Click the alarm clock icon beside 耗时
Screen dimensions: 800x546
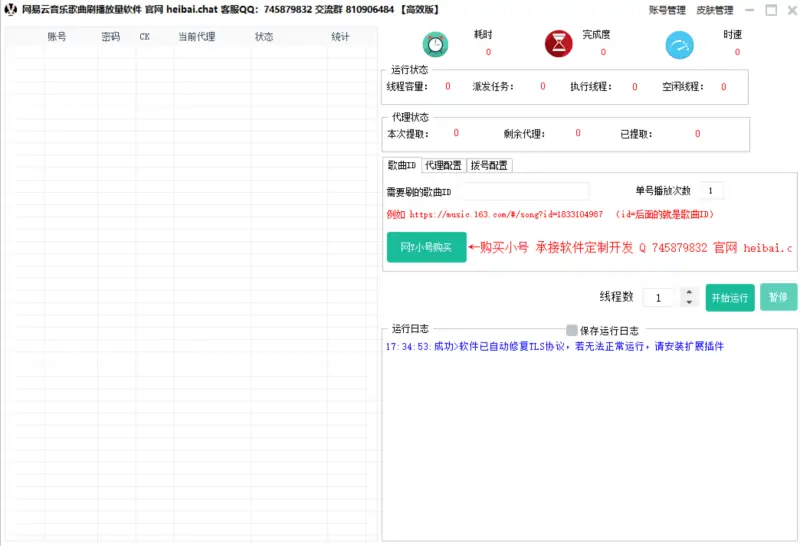coord(435,44)
